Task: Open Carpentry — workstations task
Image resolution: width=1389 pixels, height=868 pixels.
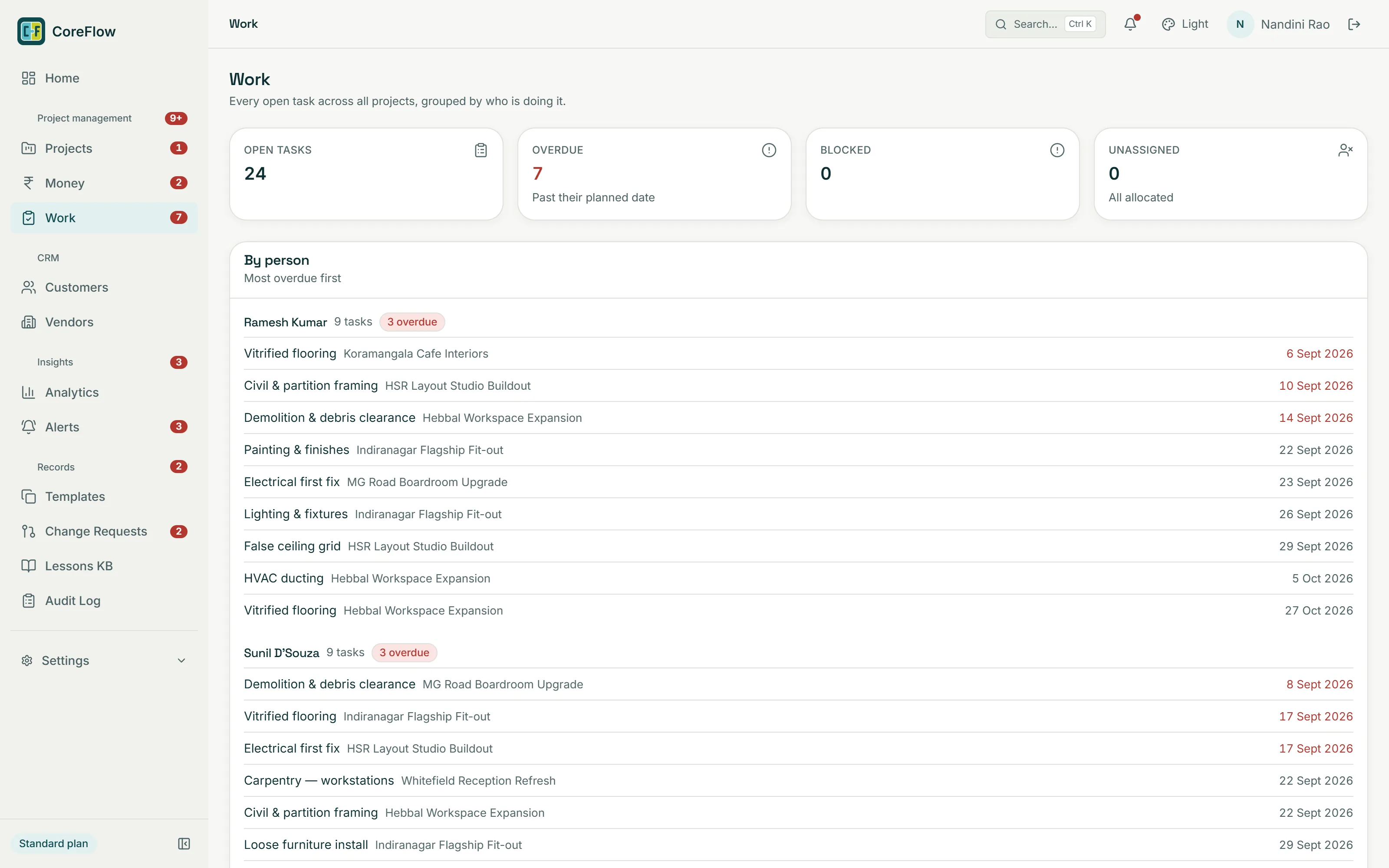Action: click(798, 781)
